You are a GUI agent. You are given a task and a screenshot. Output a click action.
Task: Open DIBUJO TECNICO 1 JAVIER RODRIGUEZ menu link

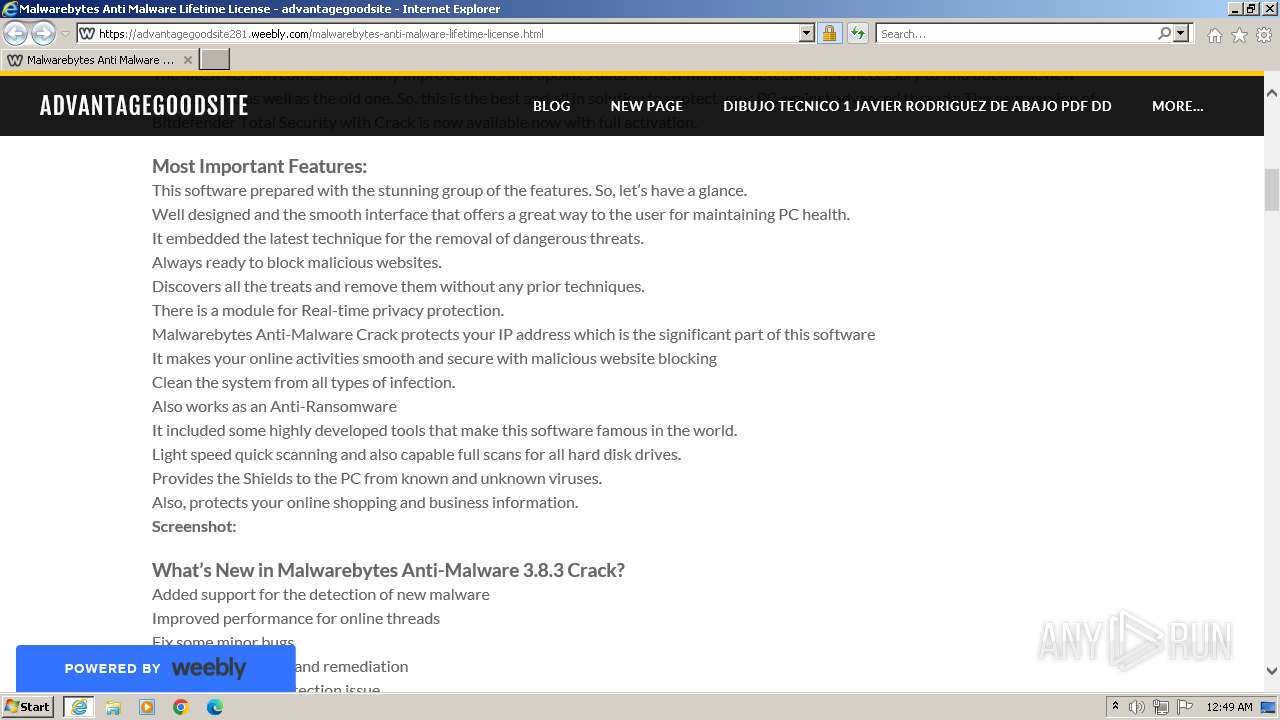point(917,106)
